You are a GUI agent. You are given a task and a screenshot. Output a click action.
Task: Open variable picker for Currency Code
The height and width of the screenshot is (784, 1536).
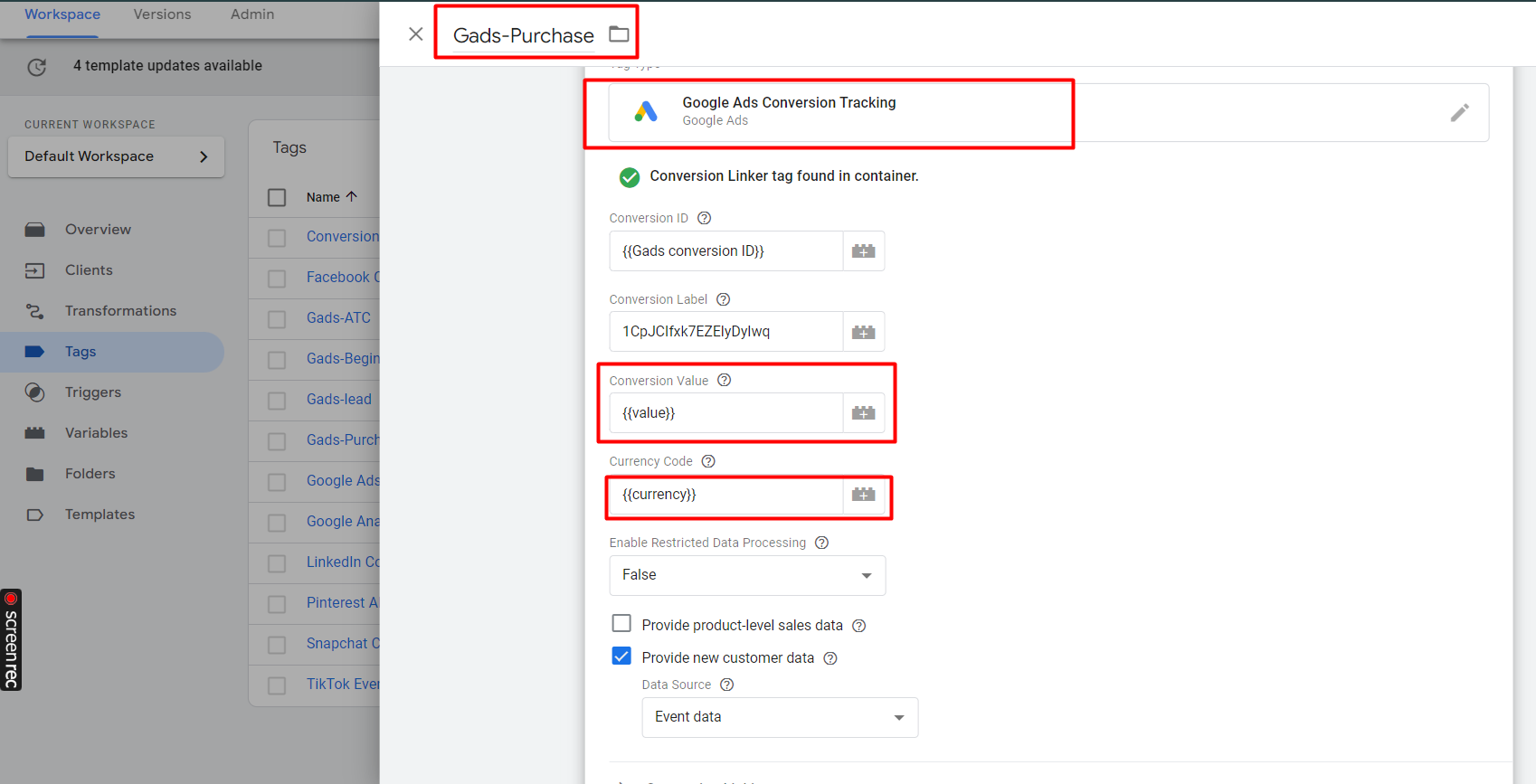pyautogui.click(x=864, y=495)
